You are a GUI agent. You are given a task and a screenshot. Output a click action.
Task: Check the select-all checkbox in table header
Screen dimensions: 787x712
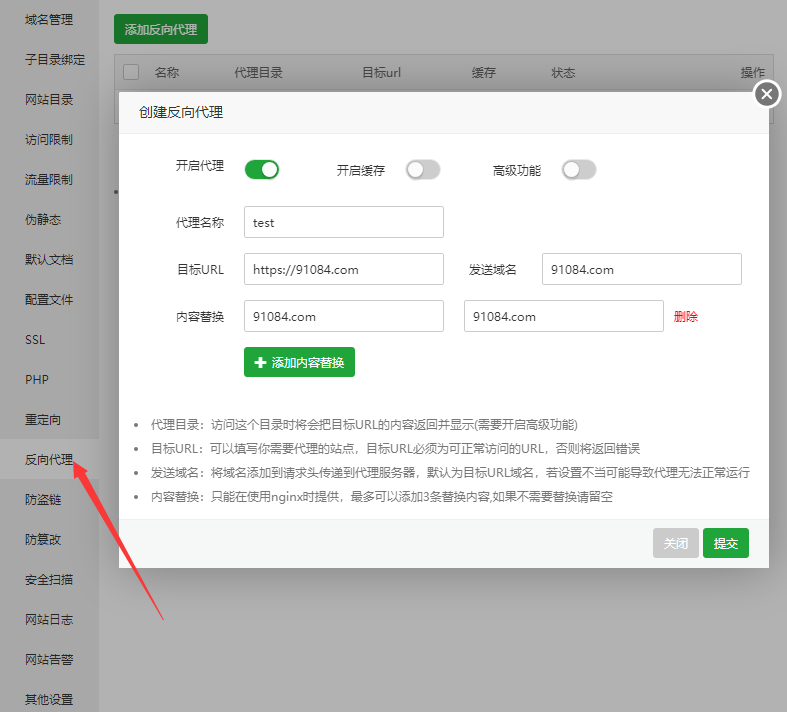point(131,72)
